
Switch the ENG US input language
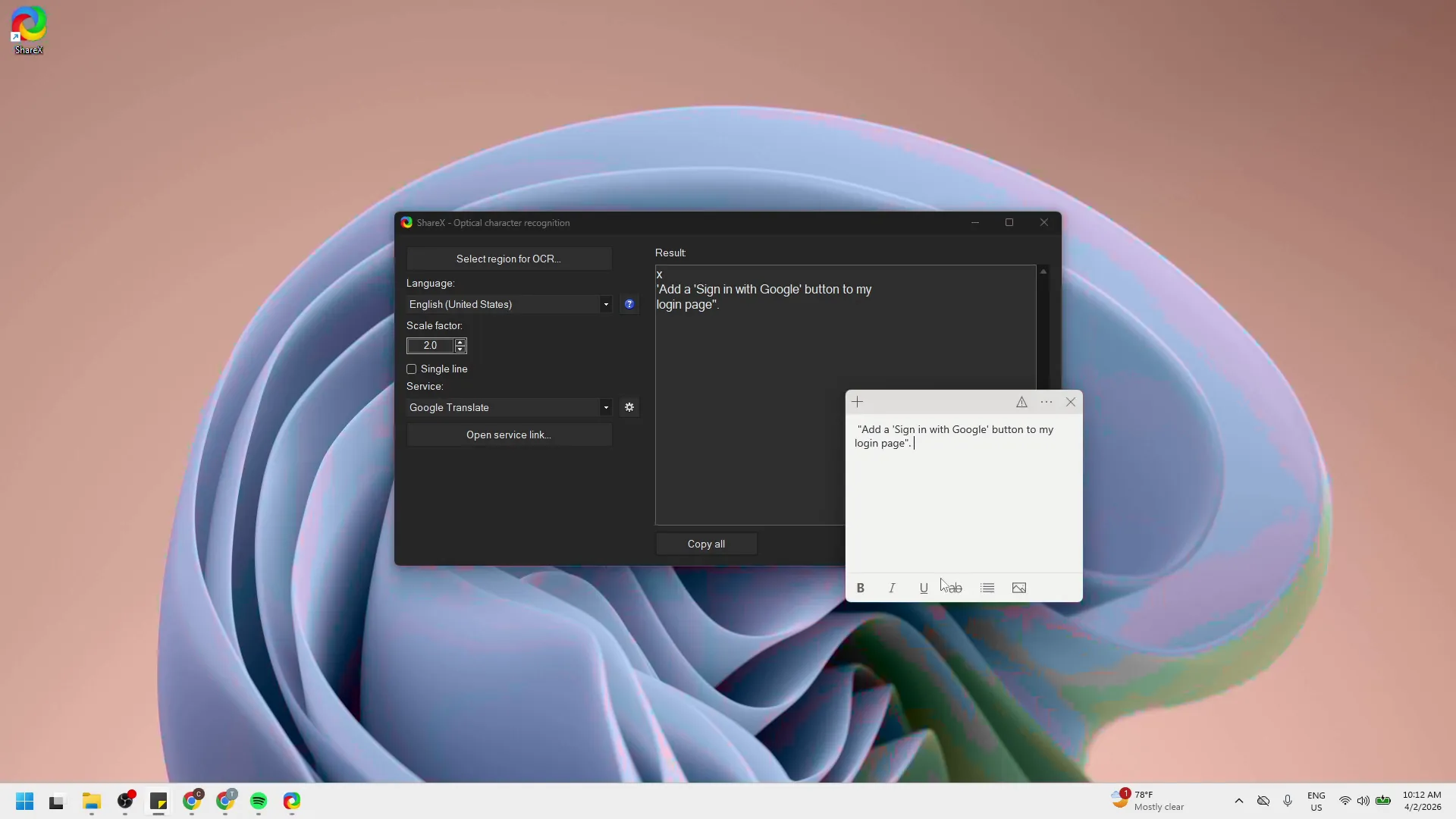coord(1316,801)
